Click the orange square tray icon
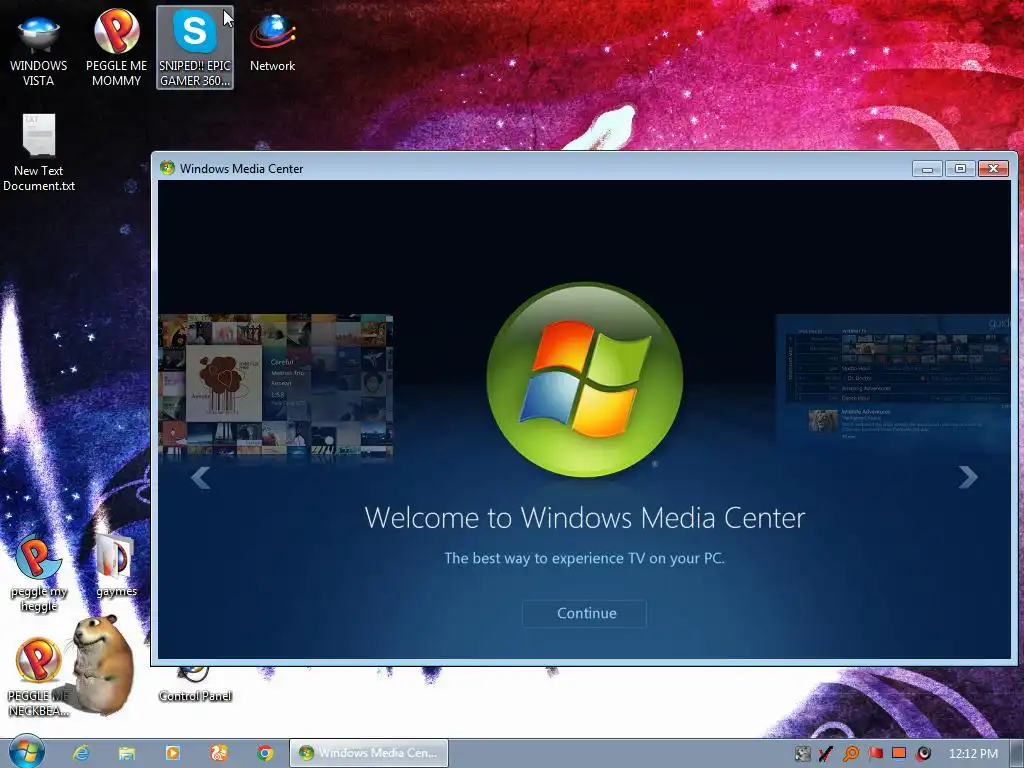The image size is (1024, 768). 899,753
